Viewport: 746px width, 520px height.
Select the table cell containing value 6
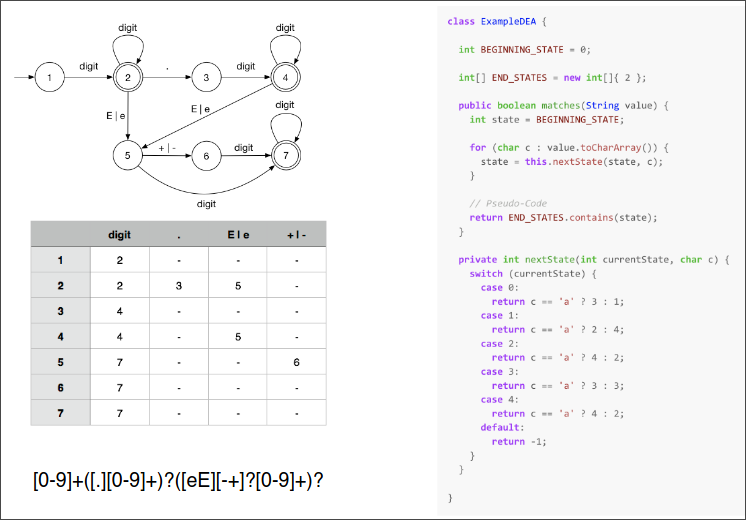click(x=297, y=362)
